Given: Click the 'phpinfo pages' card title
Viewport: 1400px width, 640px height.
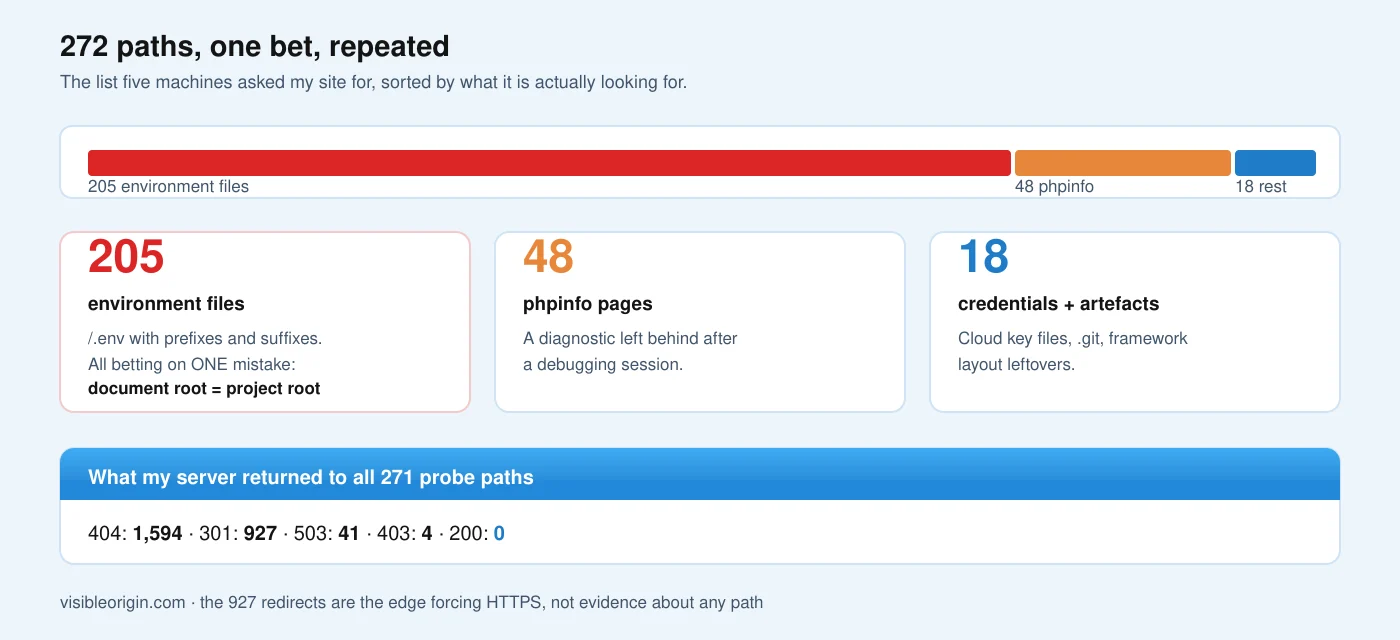Looking at the screenshot, I should click(588, 304).
